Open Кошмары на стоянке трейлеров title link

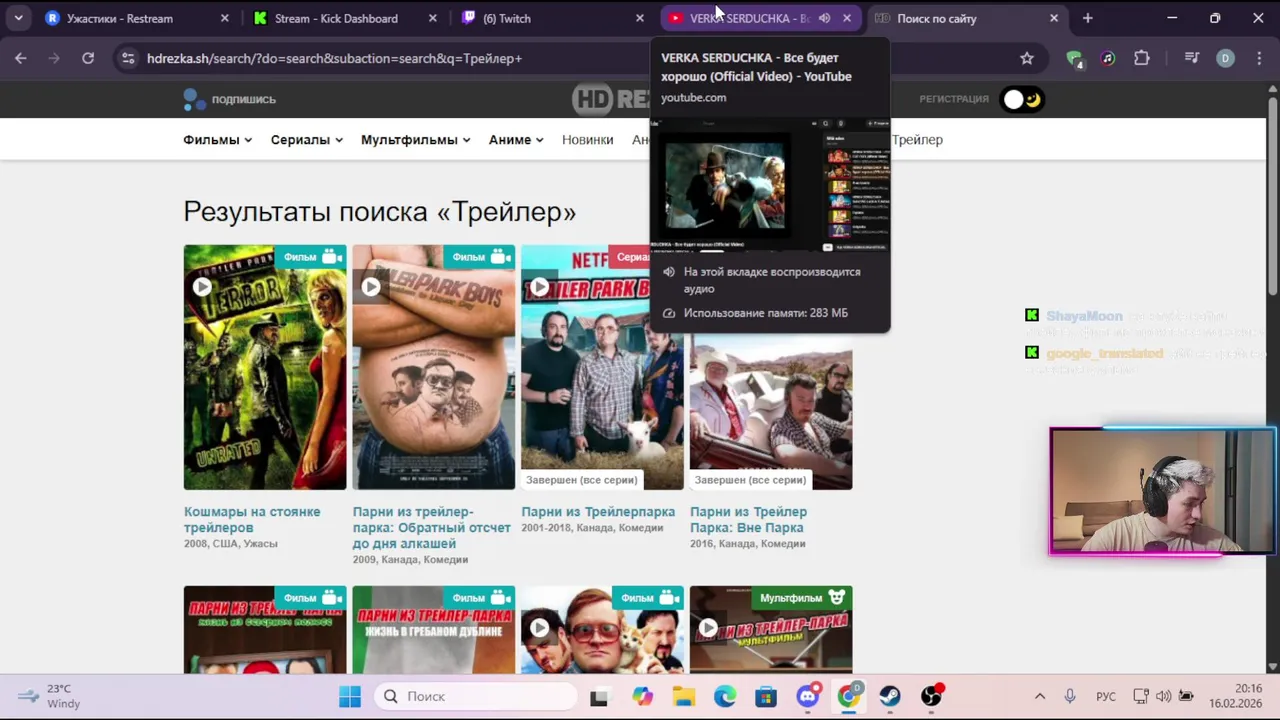[252, 519]
